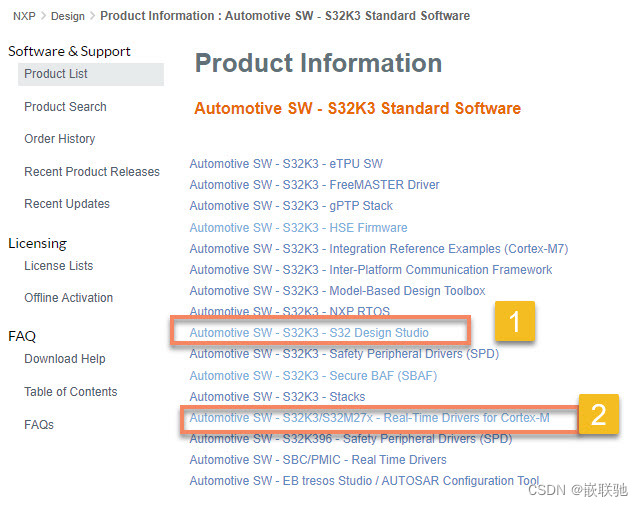
Task: Open S32K3 HSE Firmware link
Action: (298, 228)
